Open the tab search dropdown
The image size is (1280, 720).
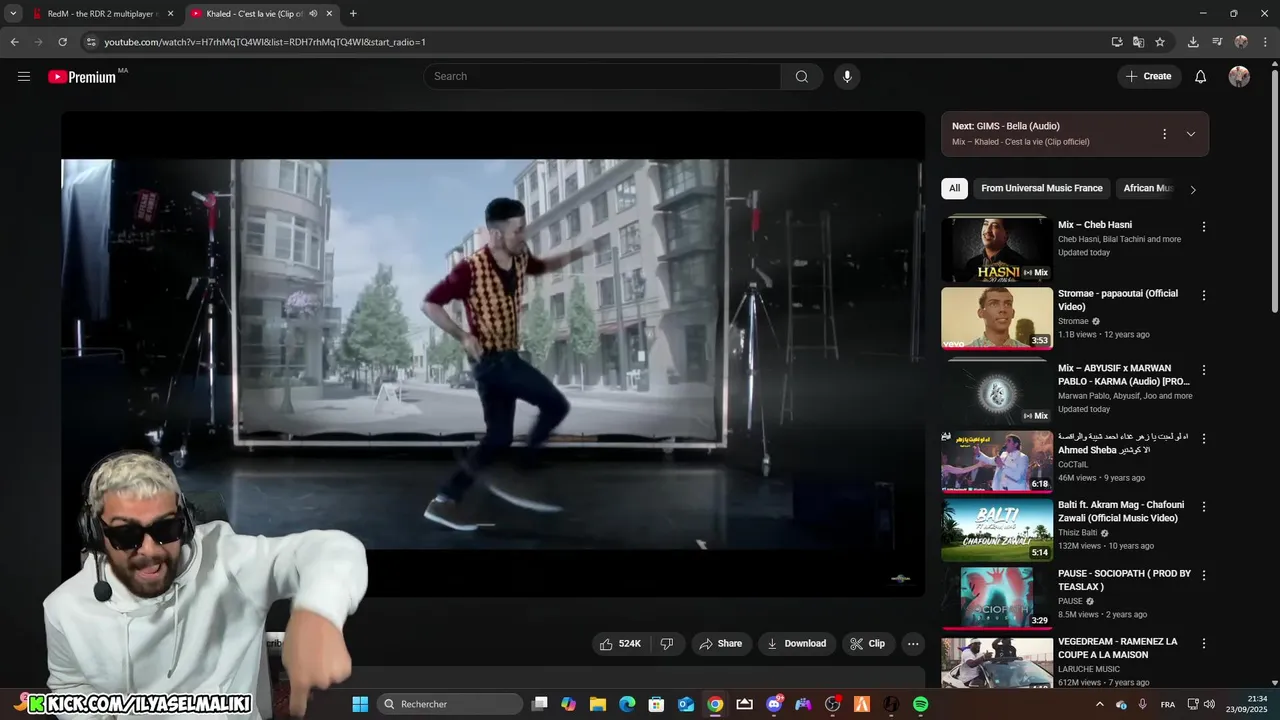tap(13, 14)
